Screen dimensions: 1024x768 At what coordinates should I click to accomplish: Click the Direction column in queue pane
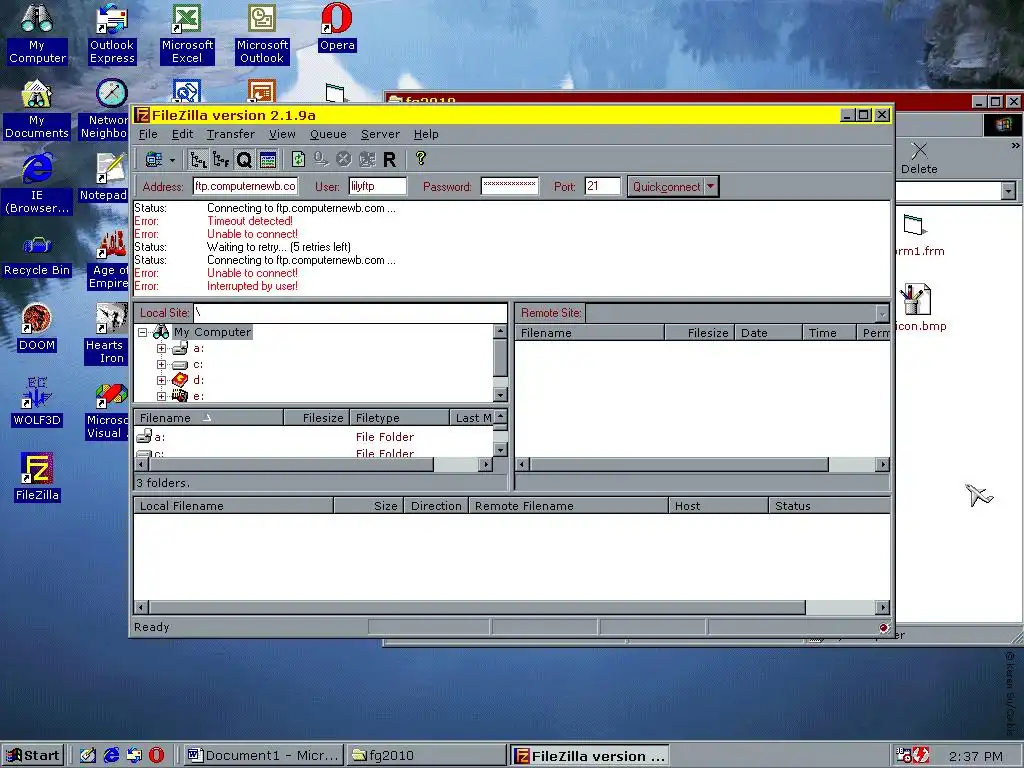(436, 505)
